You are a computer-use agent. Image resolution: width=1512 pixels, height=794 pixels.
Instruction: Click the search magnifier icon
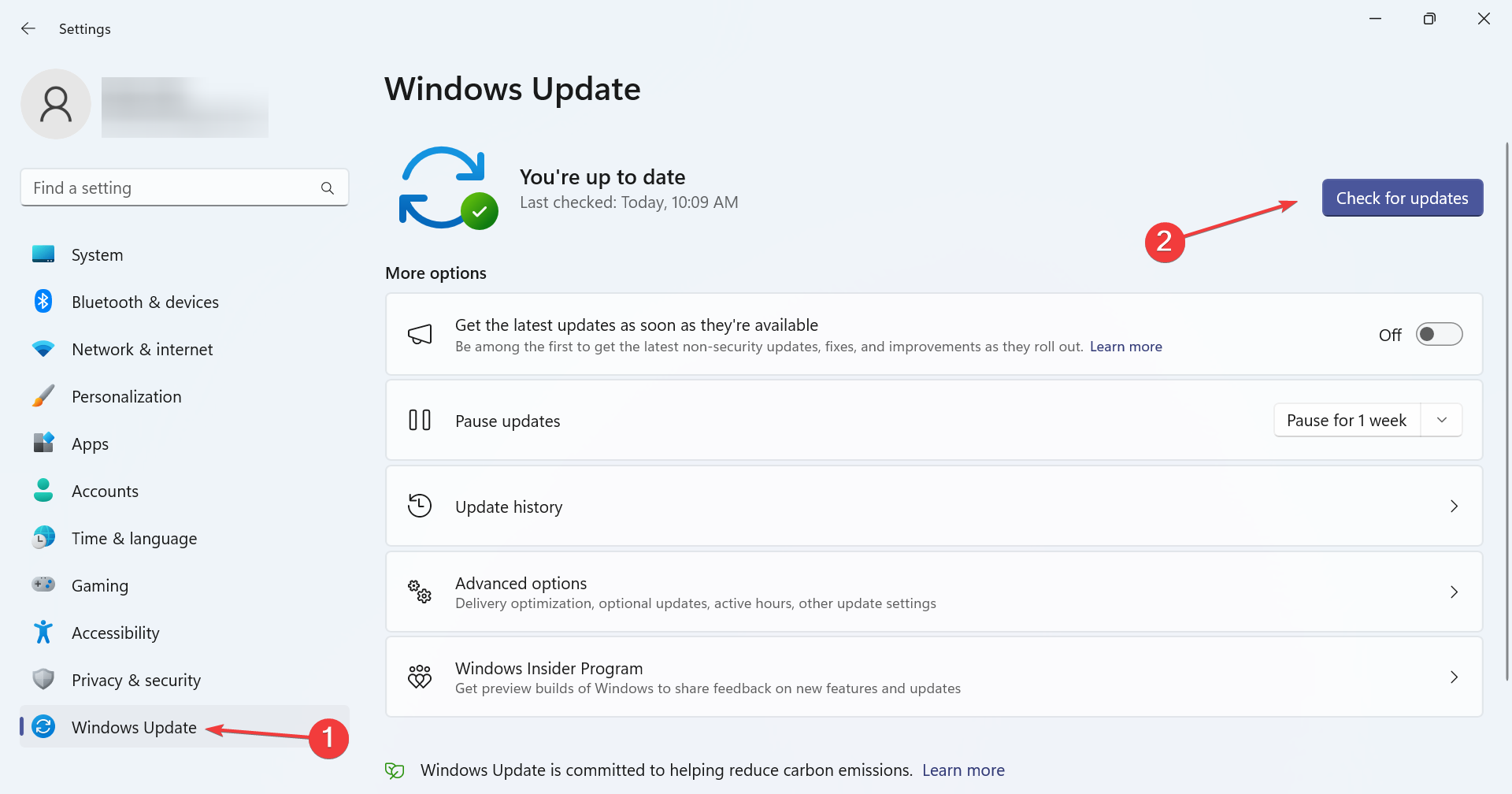click(x=328, y=188)
